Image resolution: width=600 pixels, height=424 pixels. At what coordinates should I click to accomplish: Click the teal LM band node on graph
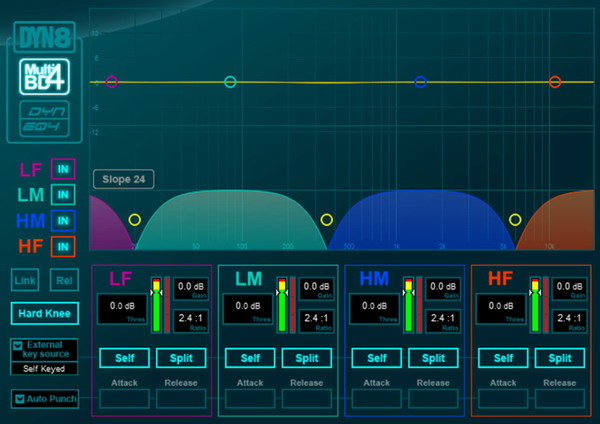[x=231, y=82]
